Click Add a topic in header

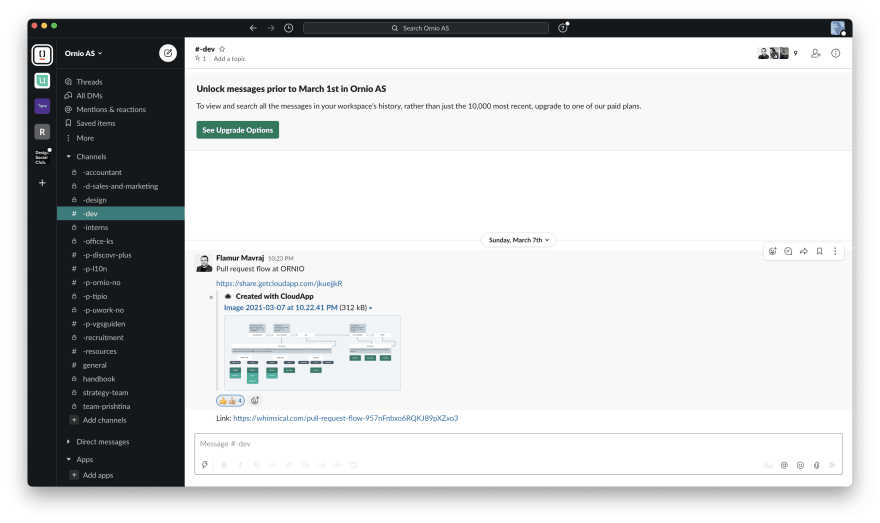230,58
